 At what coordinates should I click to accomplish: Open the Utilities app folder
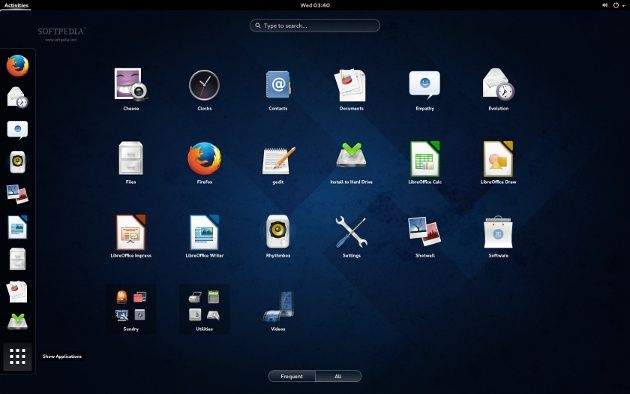point(205,309)
